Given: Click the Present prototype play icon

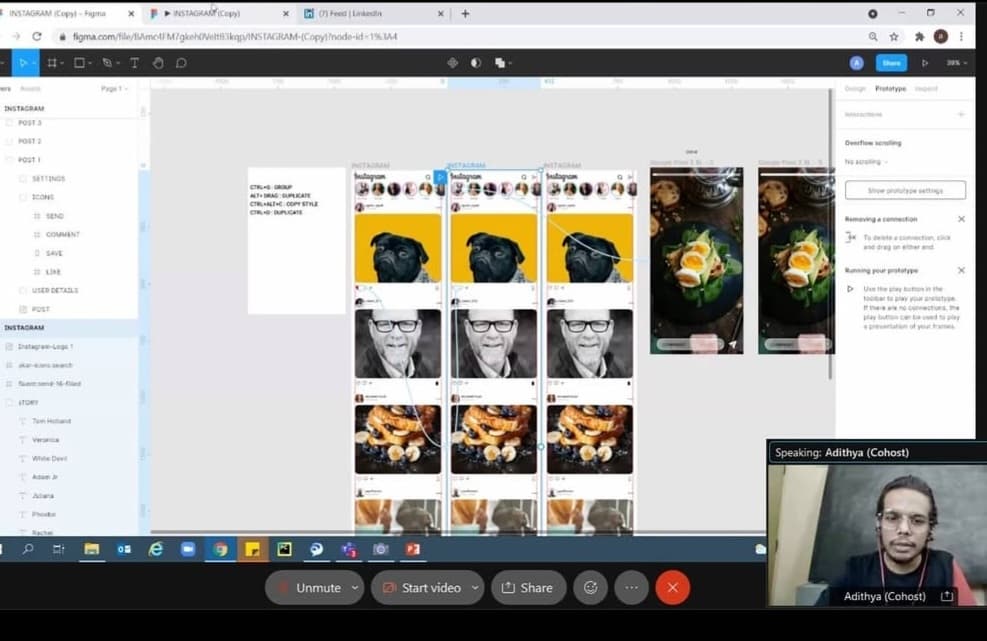Looking at the screenshot, I should 925,63.
